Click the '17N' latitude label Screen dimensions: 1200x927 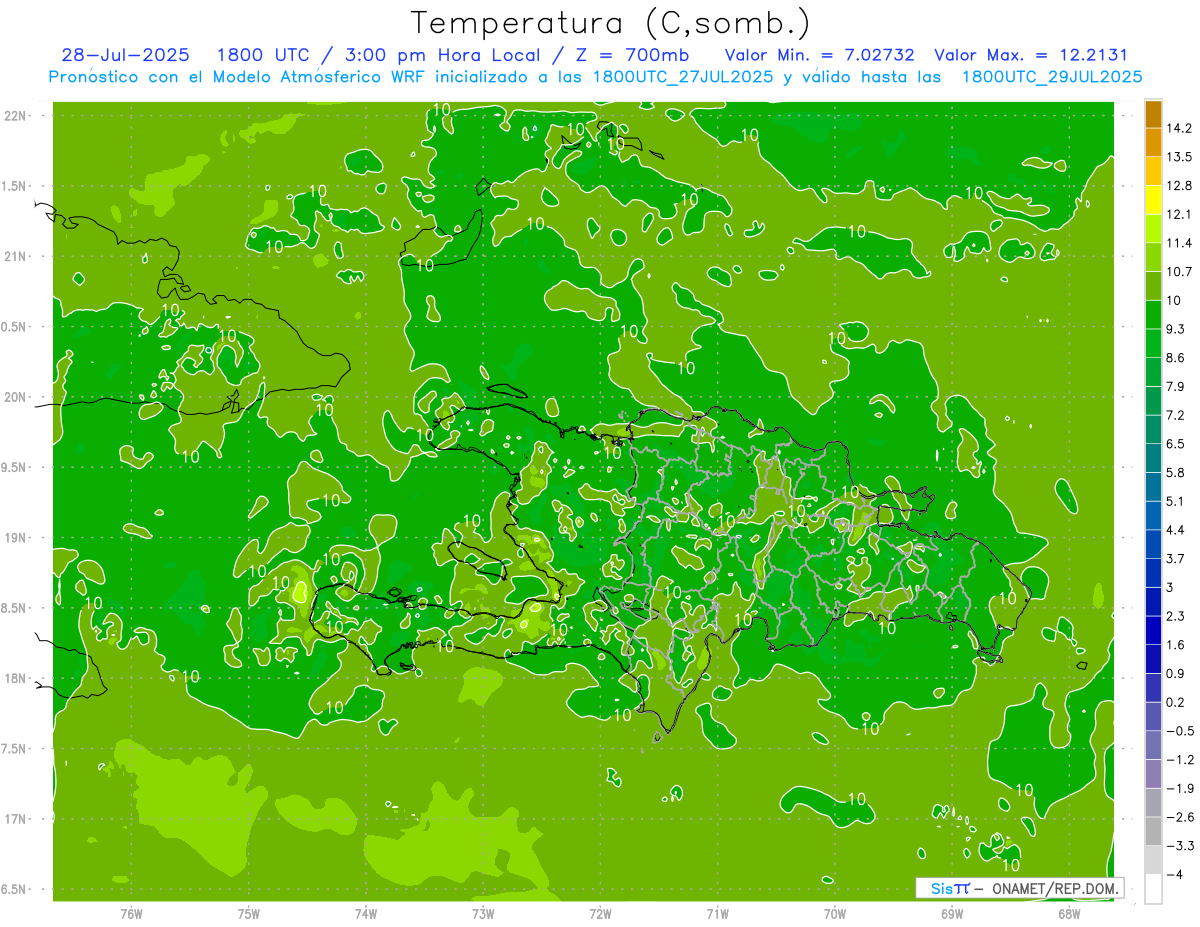click(16, 819)
